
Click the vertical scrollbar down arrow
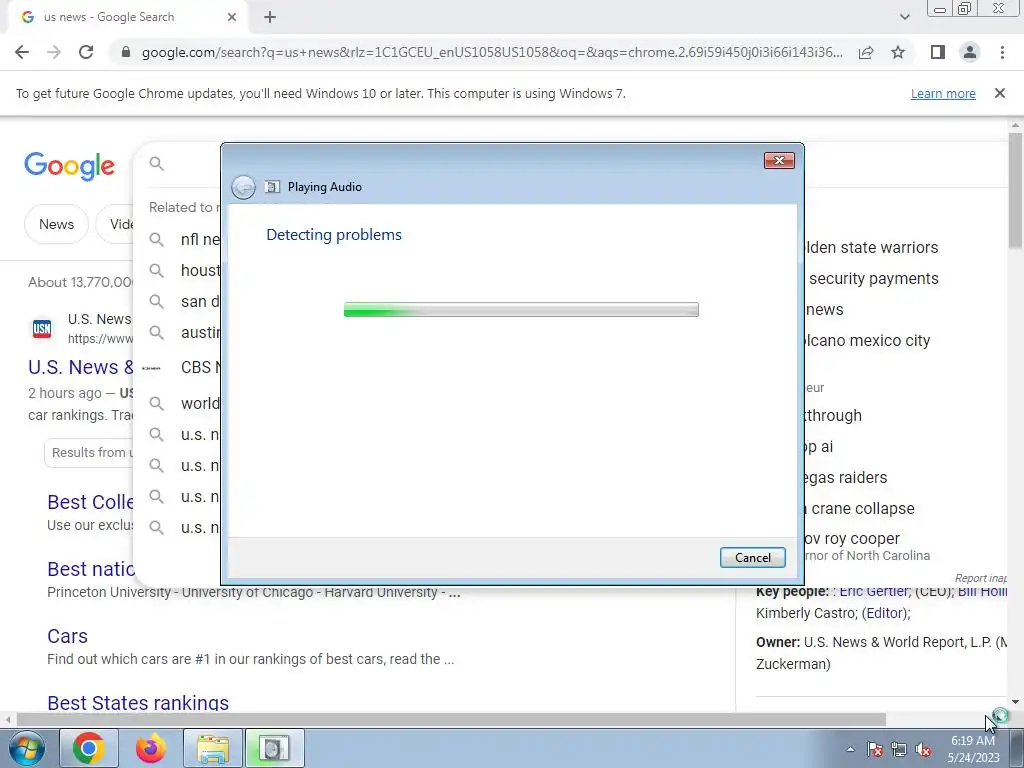pyautogui.click(x=1015, y=701)
